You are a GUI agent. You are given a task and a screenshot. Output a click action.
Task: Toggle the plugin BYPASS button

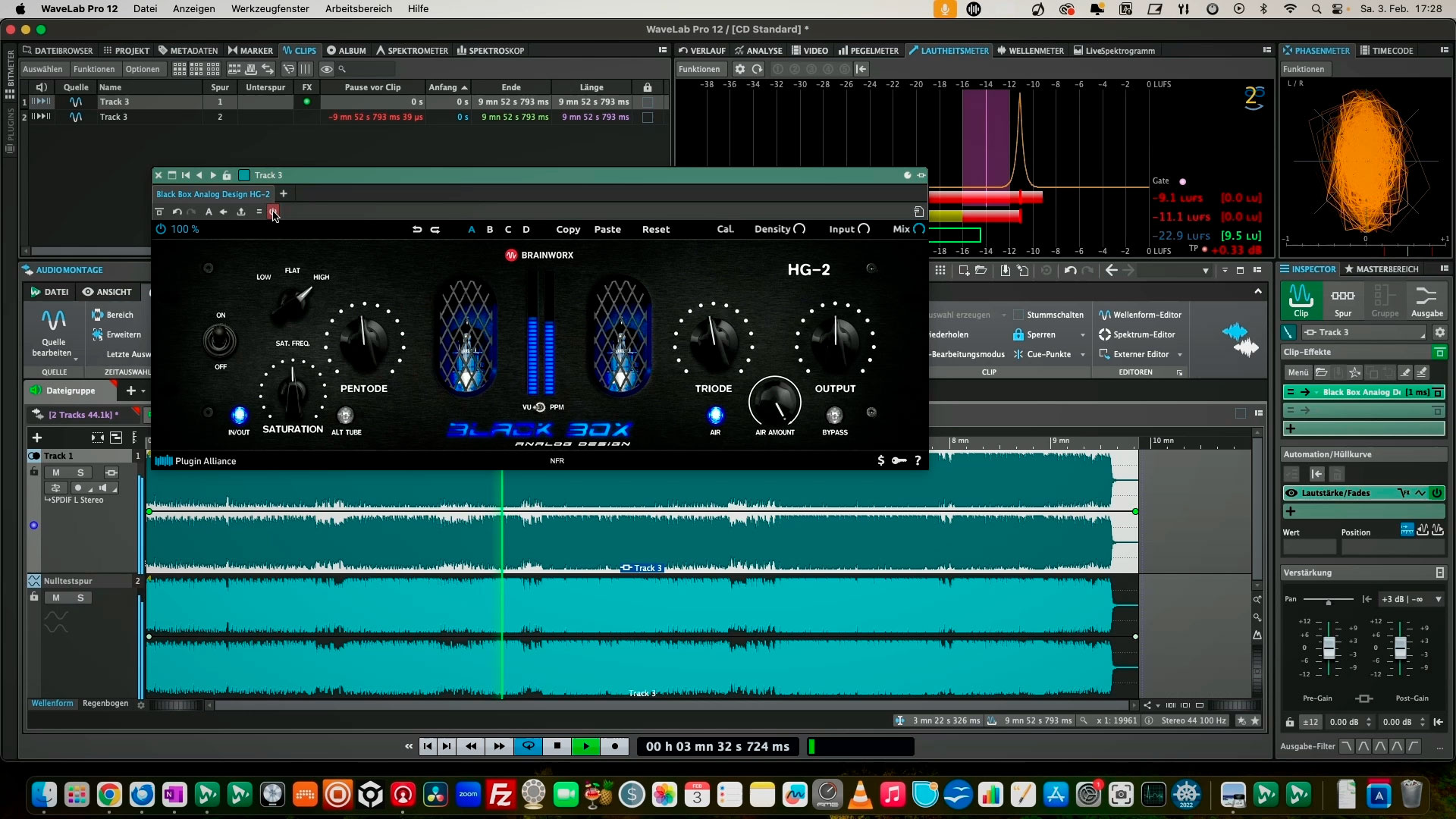click(834, 415)
